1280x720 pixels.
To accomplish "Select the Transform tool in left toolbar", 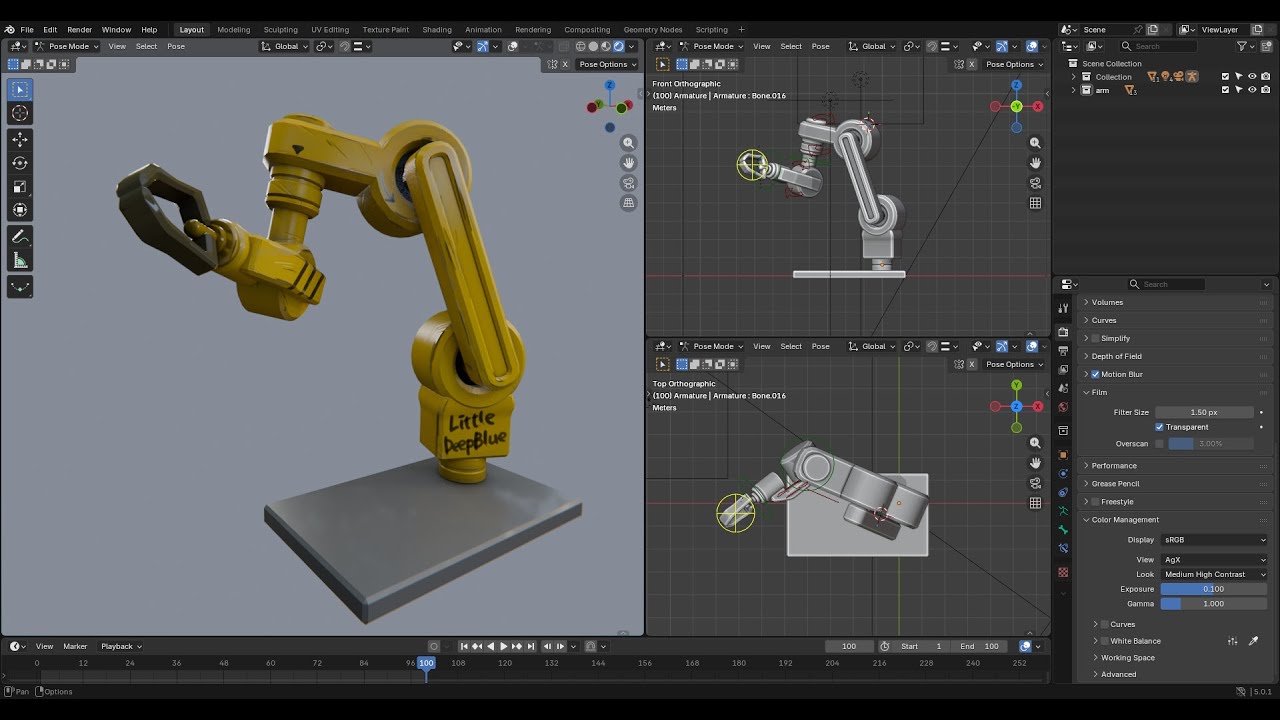I will (x=20, y=211).
